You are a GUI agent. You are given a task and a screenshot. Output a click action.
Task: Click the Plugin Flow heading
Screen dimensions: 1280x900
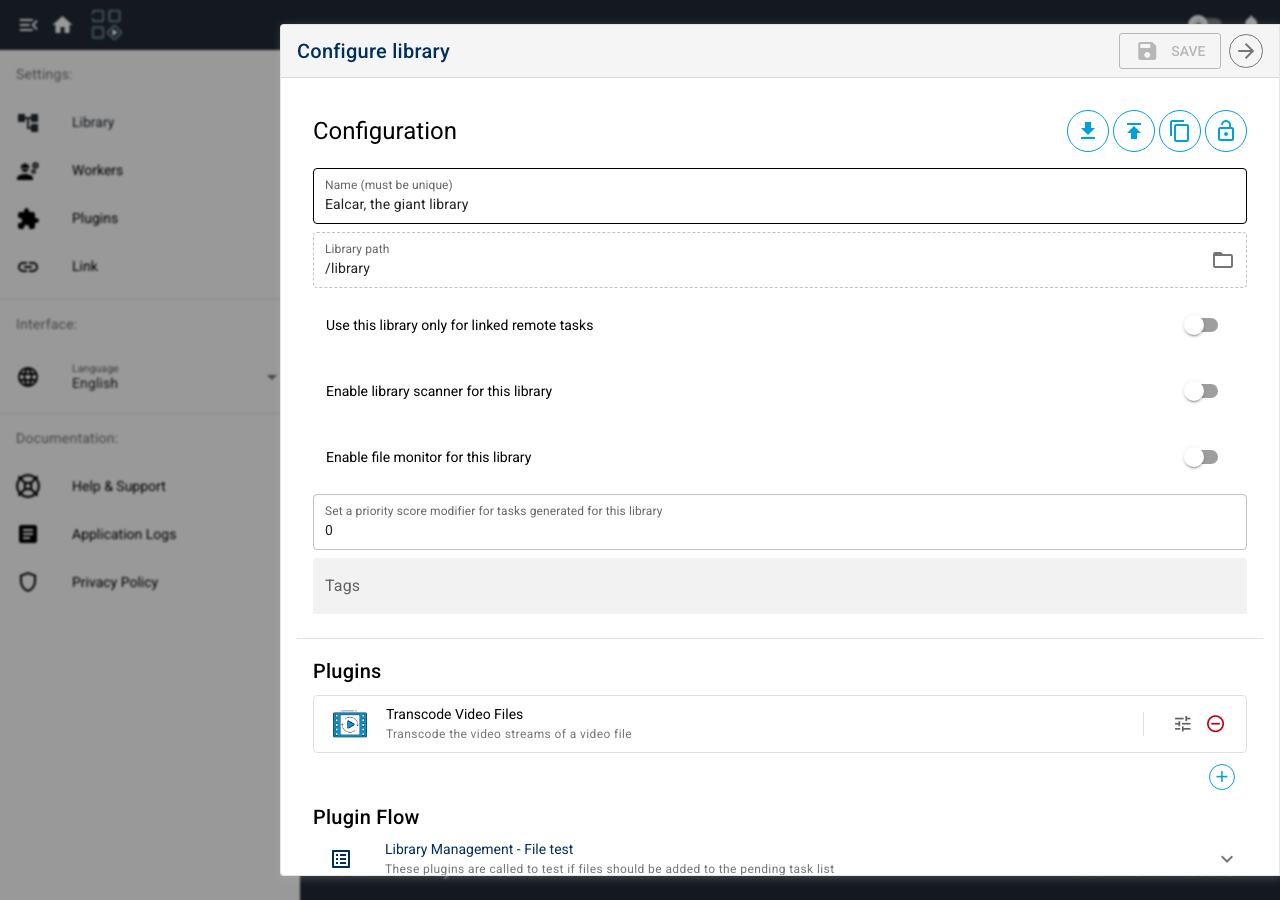[366, 817]
